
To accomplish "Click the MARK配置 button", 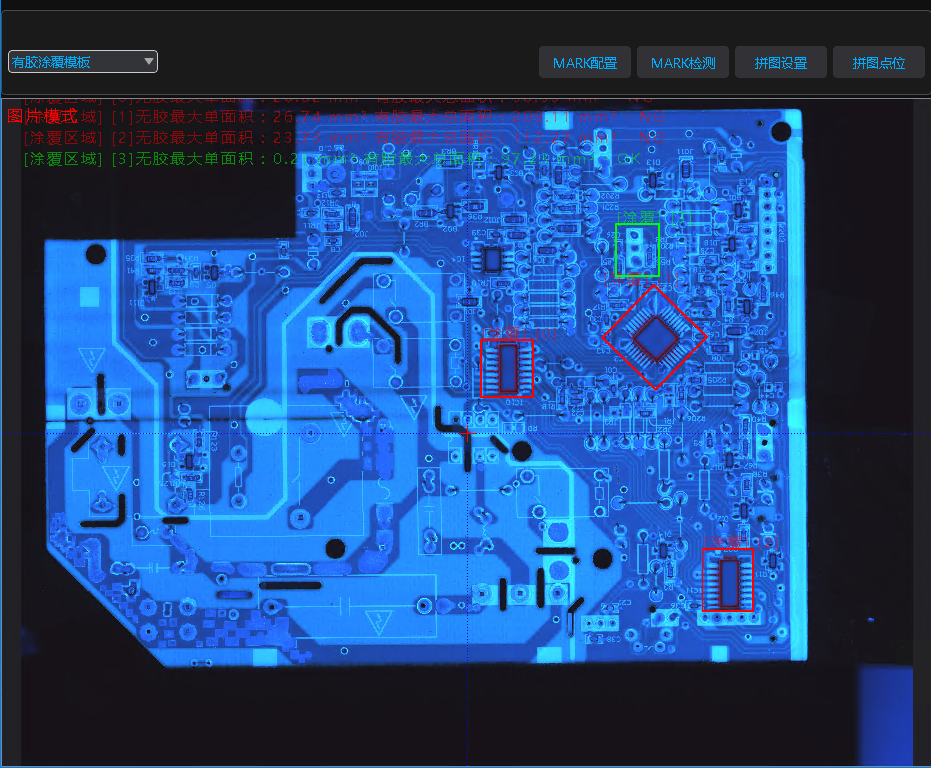I will tap(585, 63).
